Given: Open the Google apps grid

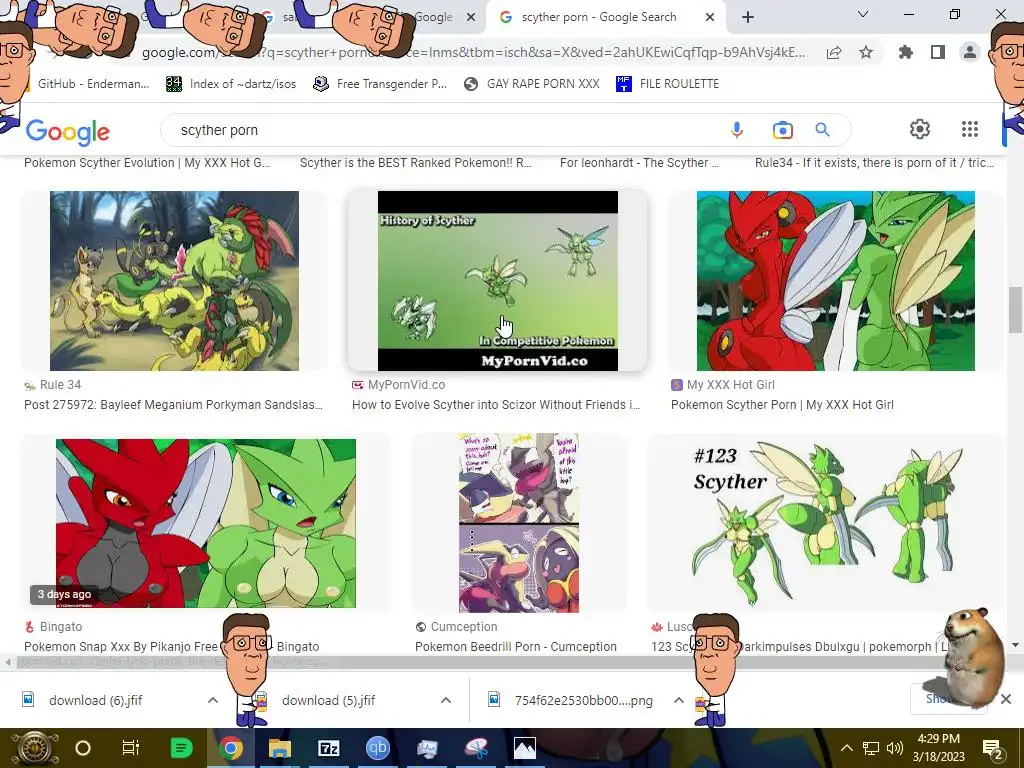Looking at the screenshot, I should pyautogui.click(x=970, y=129).
